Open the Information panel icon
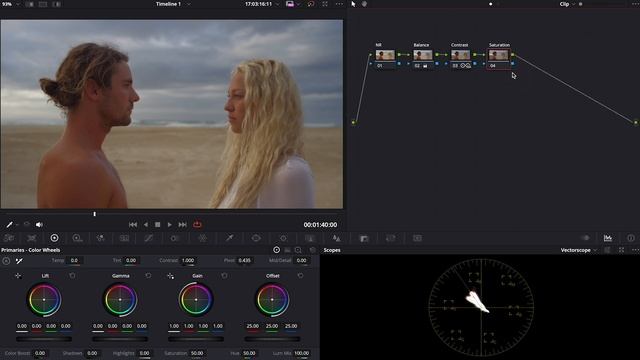This screenshot has width=640, height=360. [631, 238]
